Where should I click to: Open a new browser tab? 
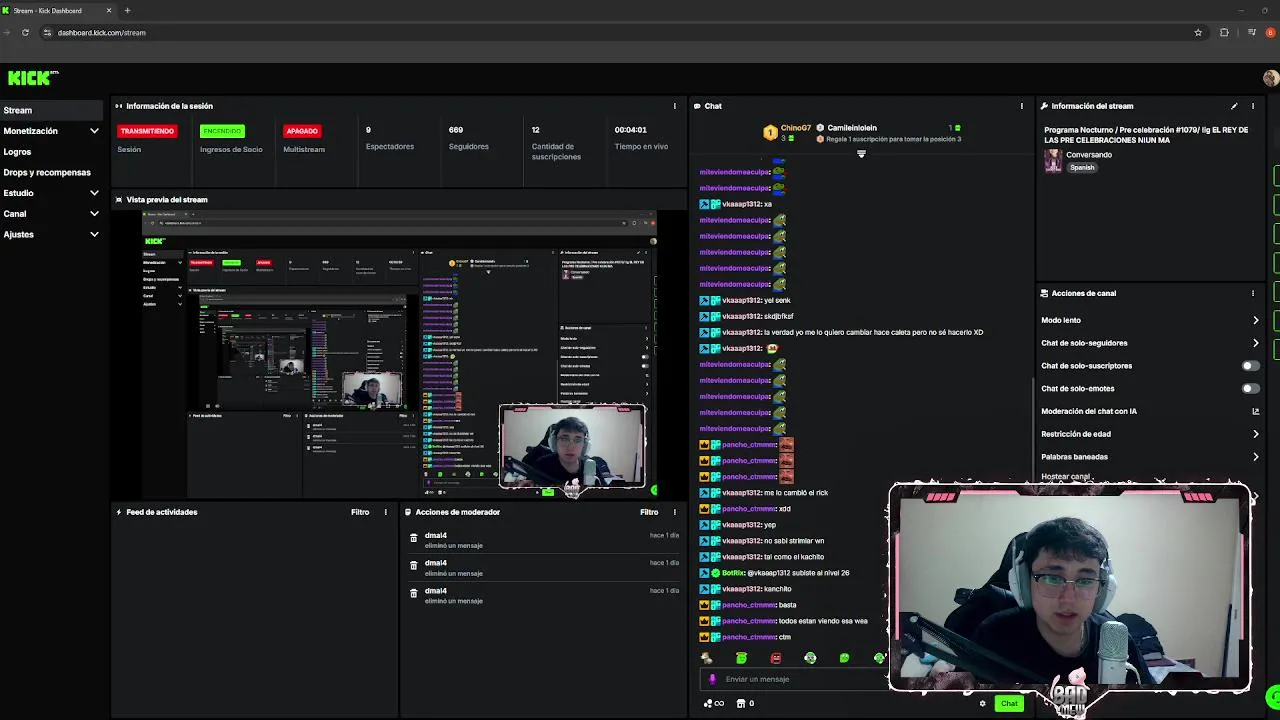tap(127, 10)
